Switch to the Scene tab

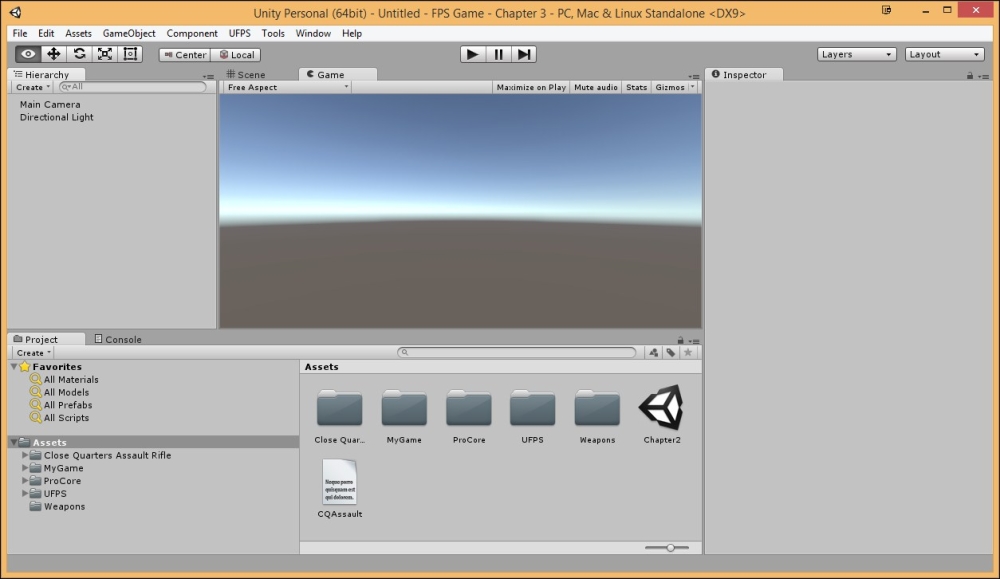point(248,74)
